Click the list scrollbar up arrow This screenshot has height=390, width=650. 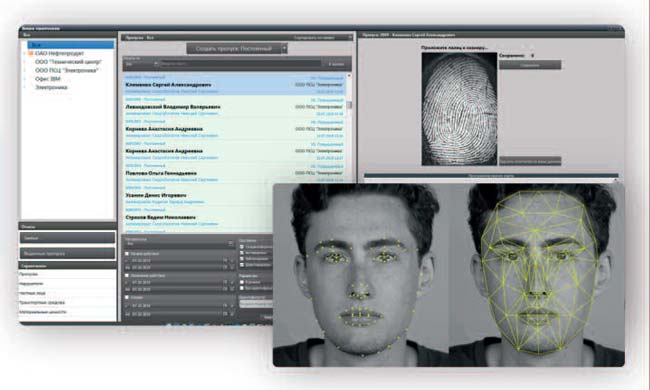[349, 76]
